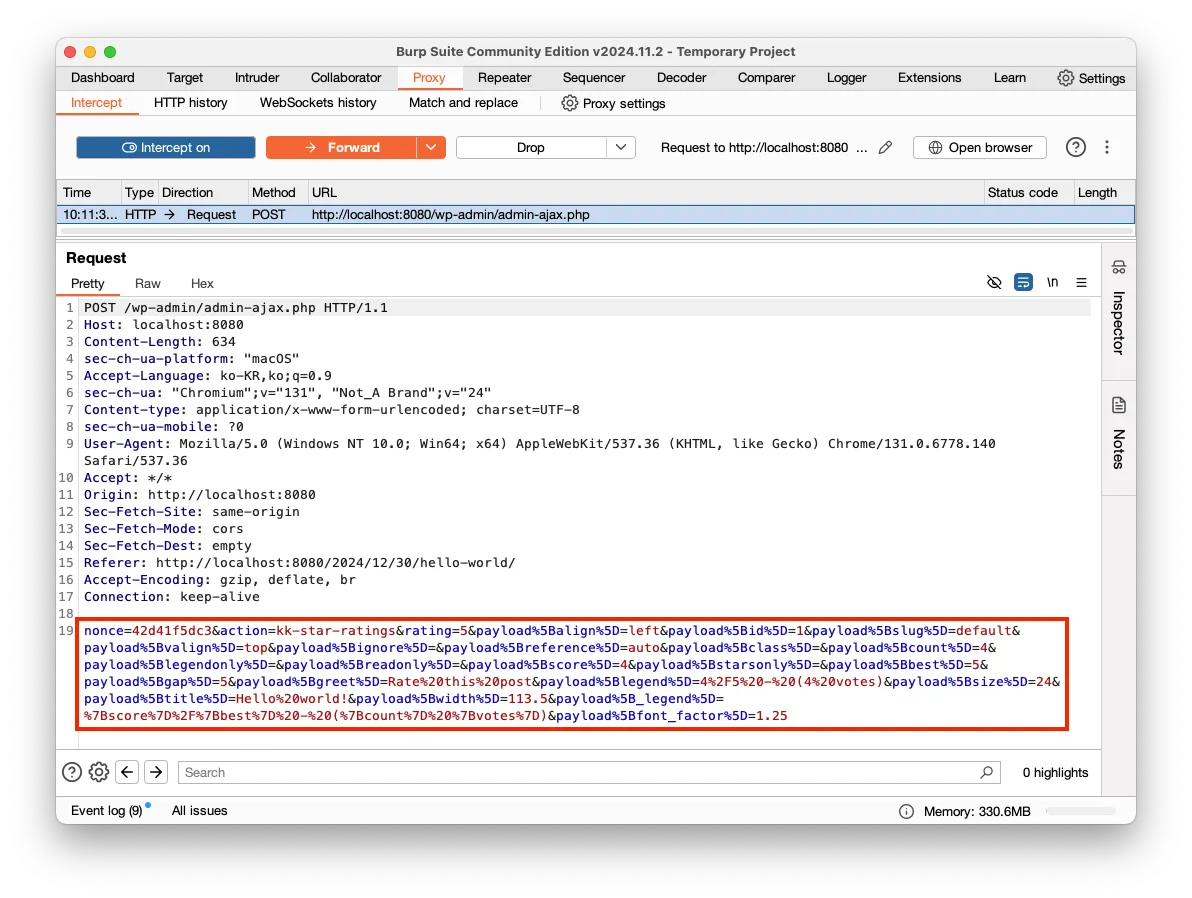Open the WebSockets history sub-tab
1192x898 pixels.
(x=318, y=103)
